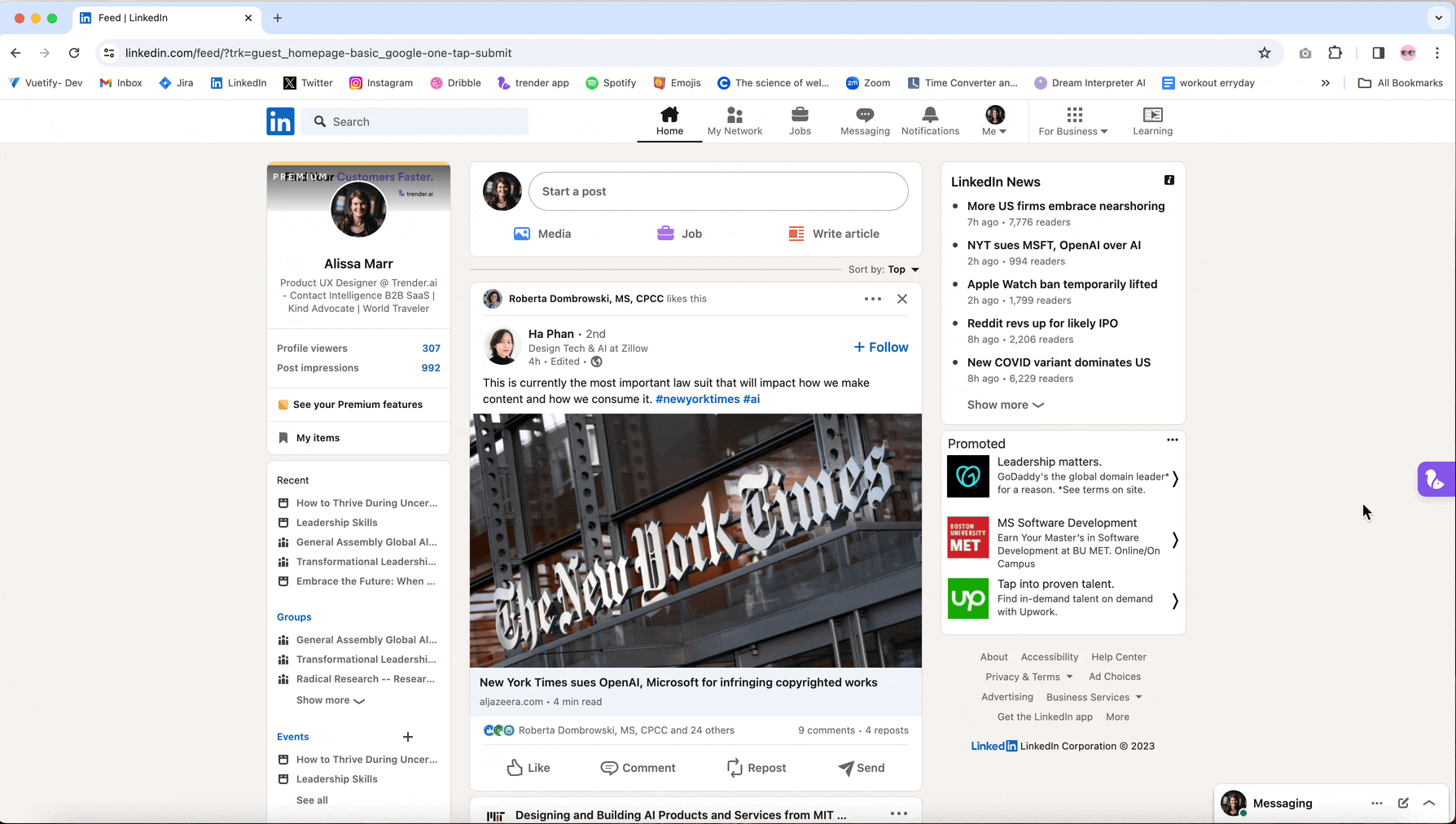
Task: Open Notifications bell
Action: [x=930, y=121]
